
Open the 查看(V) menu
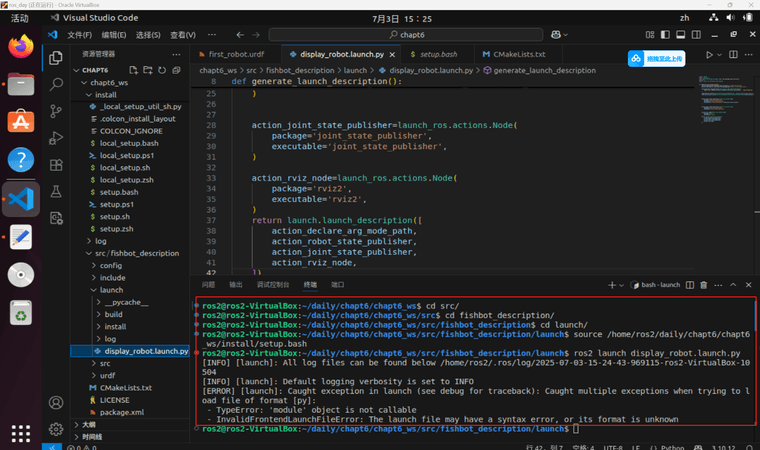point(183,35)
